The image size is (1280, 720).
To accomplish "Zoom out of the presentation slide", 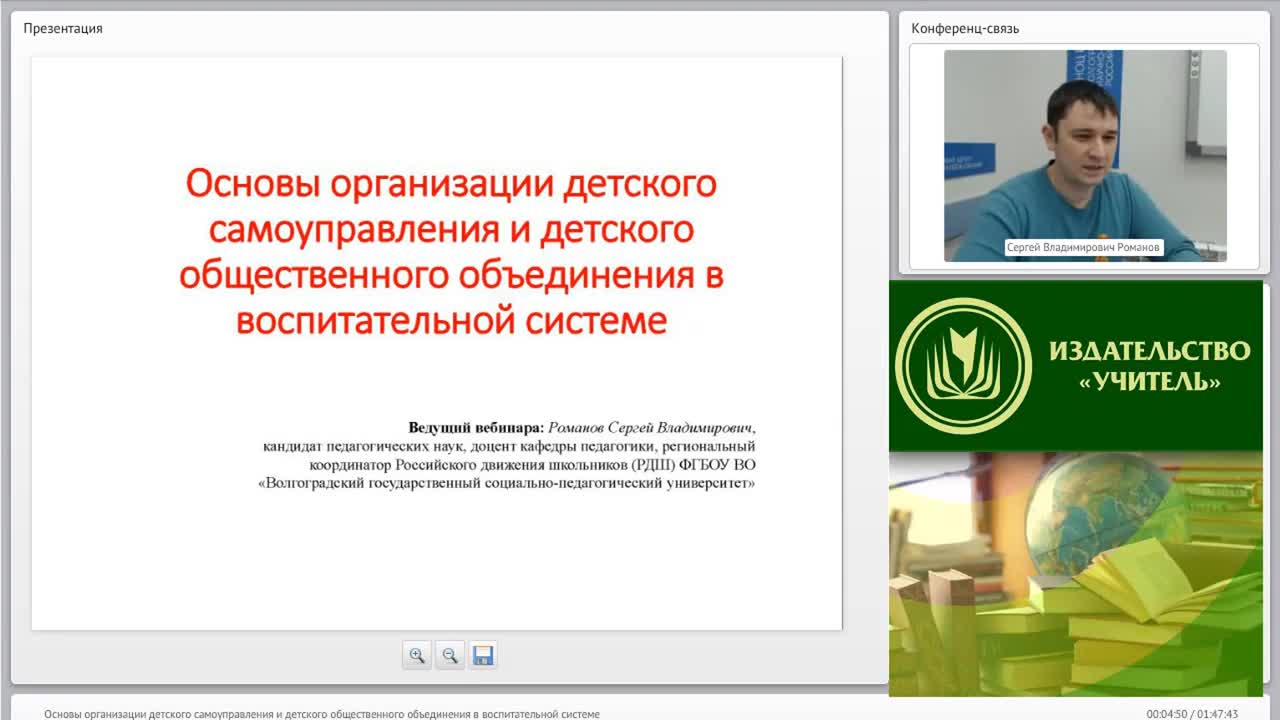I will (450, 656).
